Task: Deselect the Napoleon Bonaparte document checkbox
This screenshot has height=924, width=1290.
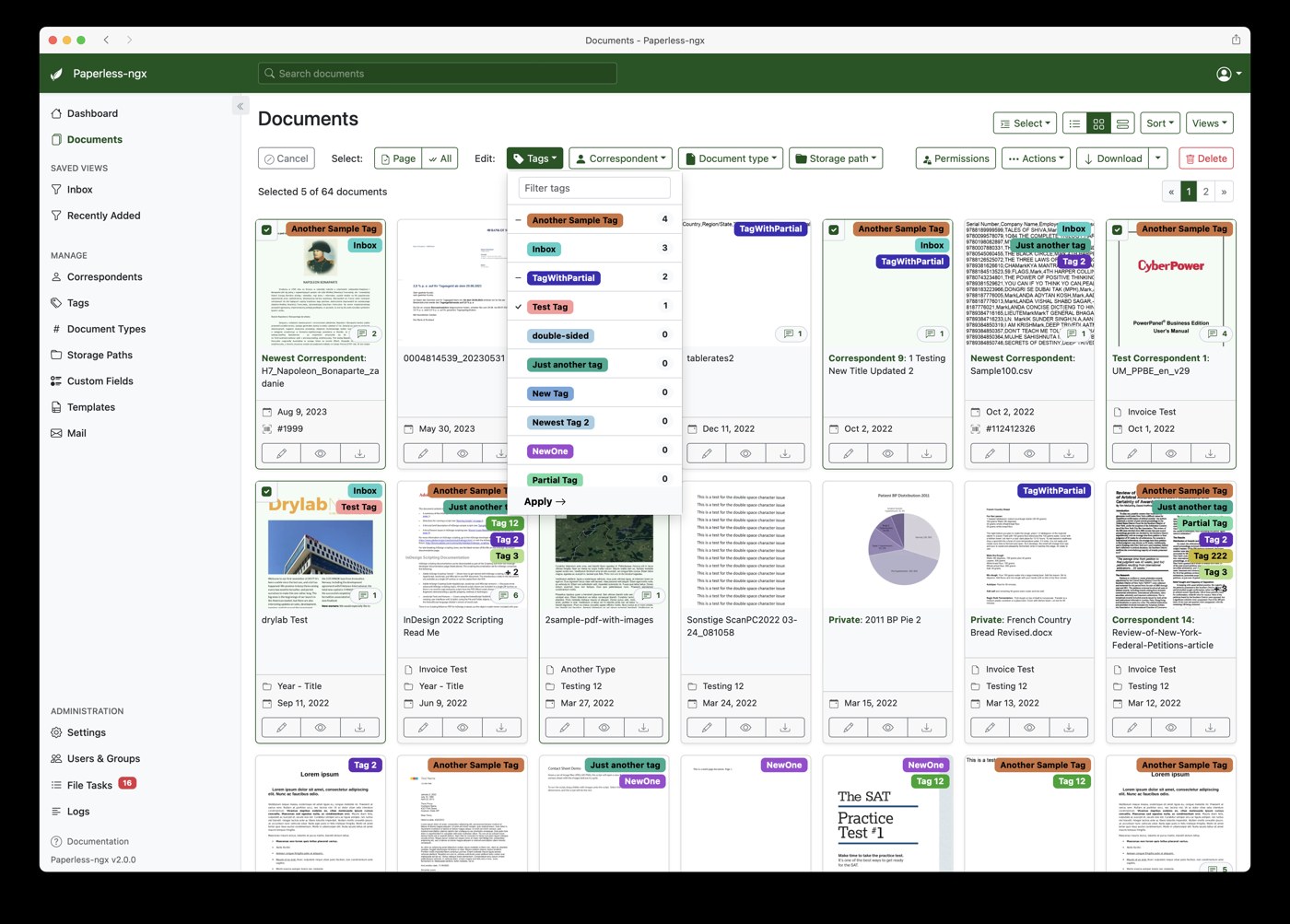Action: (267, 229)
